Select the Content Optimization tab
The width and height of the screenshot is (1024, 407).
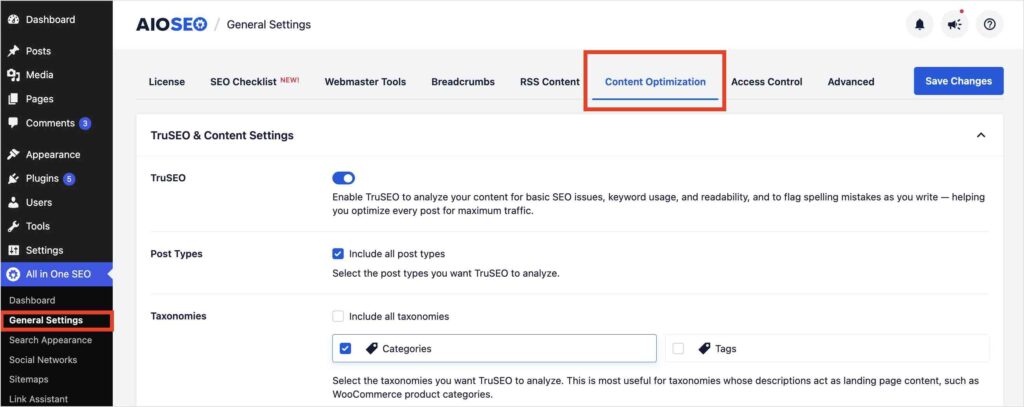click(x=655, y=82)
